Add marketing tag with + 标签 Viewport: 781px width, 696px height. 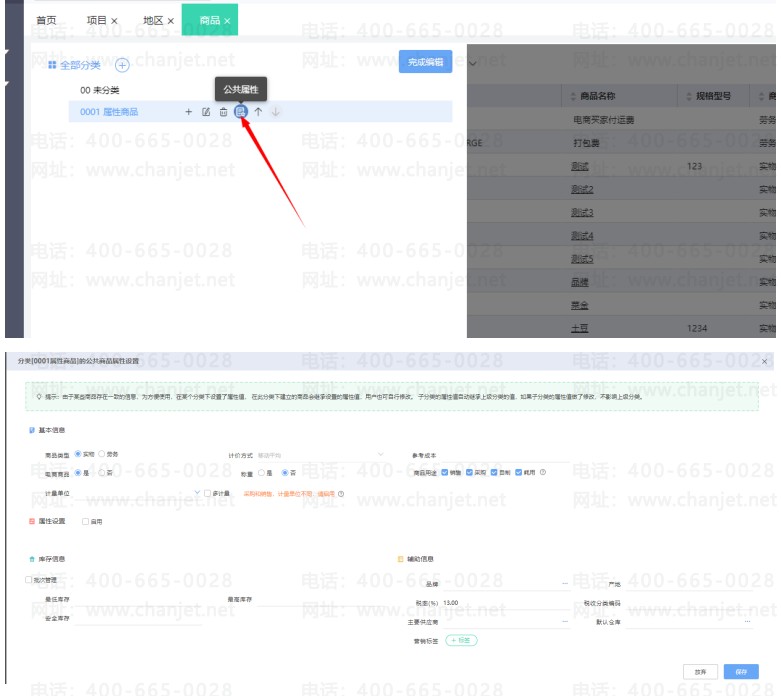461,640
